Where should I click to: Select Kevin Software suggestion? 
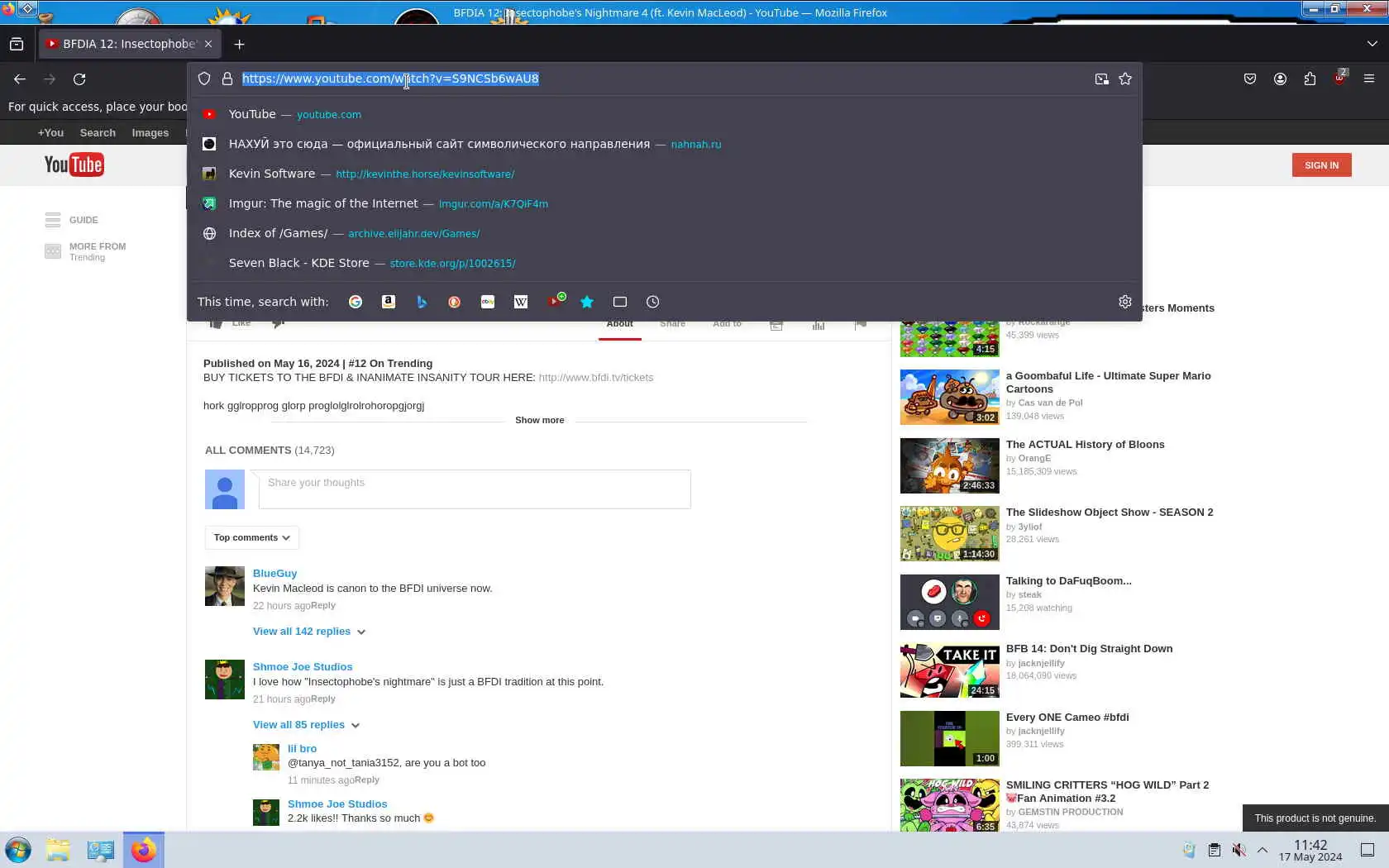pos(665,174)
